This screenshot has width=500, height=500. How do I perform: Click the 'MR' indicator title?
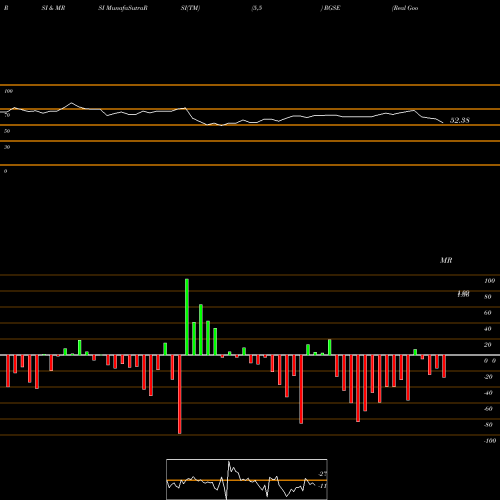446,260
